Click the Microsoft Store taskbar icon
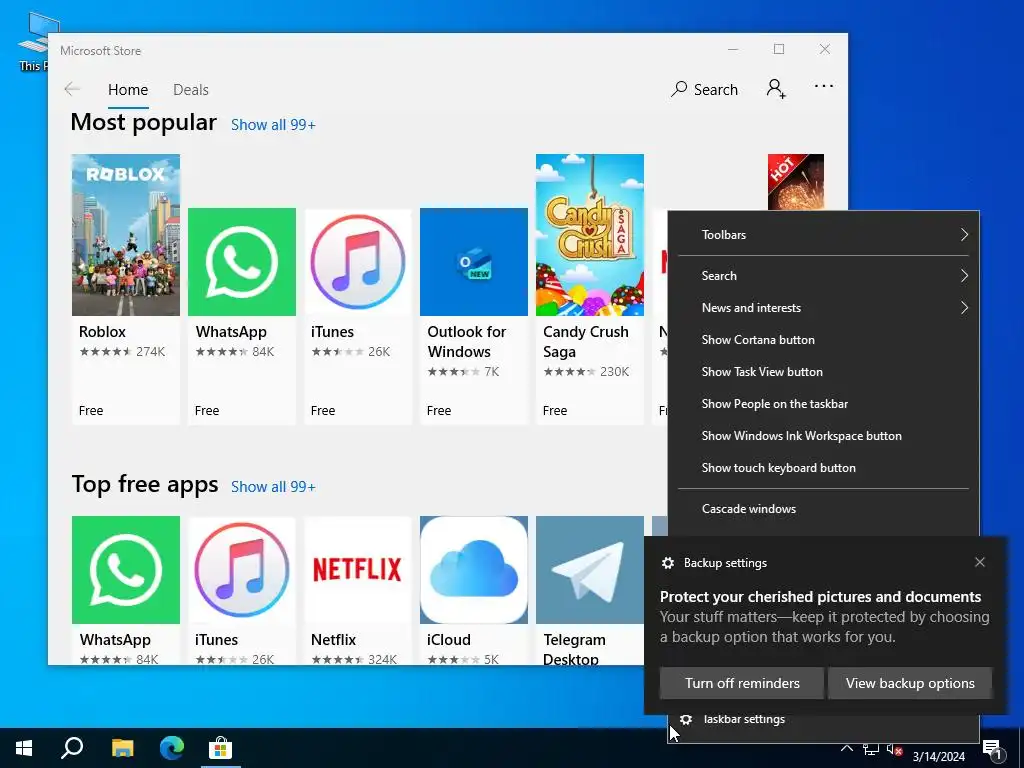The width and height of the screenshot is (1024, 768). click(x=221, y=748)
